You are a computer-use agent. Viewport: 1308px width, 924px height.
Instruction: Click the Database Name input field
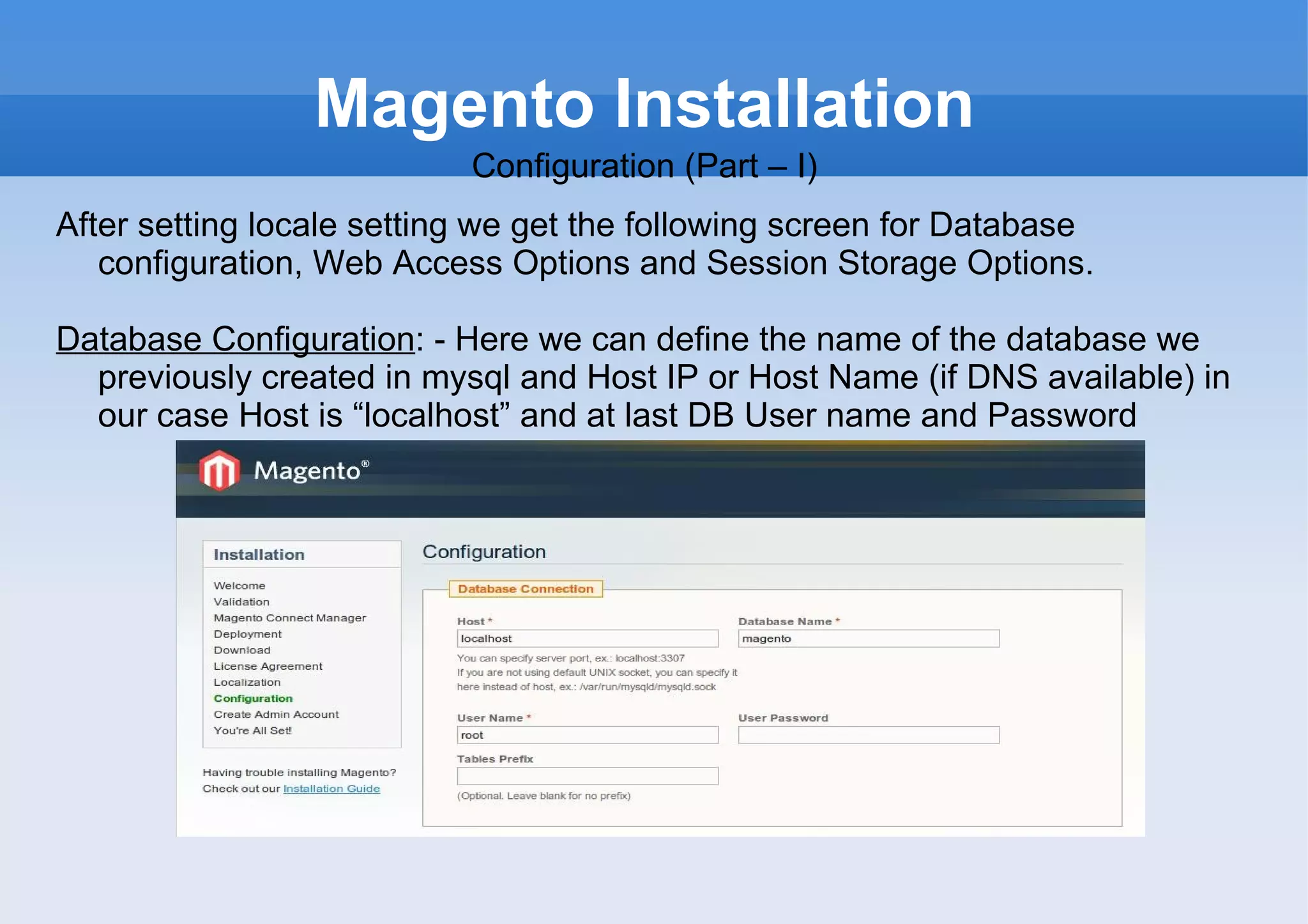point(869,639)
